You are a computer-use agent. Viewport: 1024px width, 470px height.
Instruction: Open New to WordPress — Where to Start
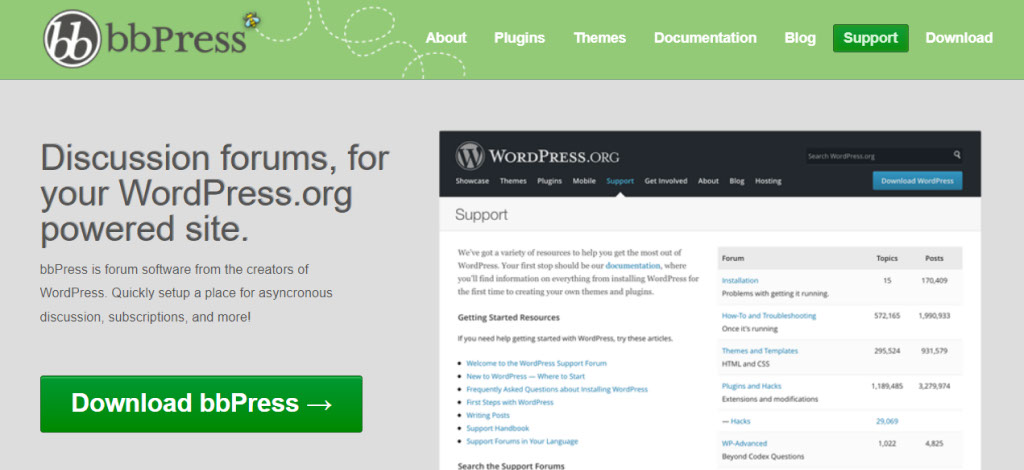(x=526, y=376)
